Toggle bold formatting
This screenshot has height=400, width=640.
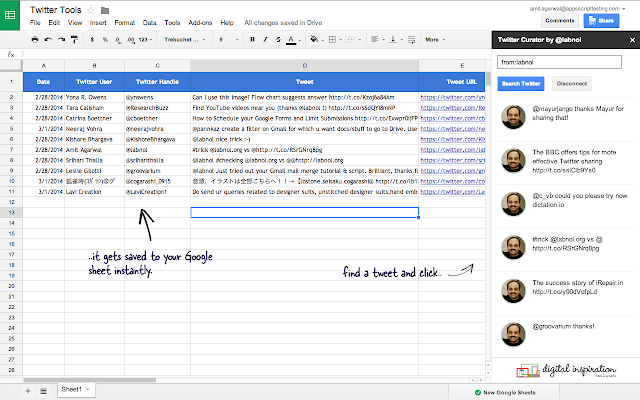[252, 40]
